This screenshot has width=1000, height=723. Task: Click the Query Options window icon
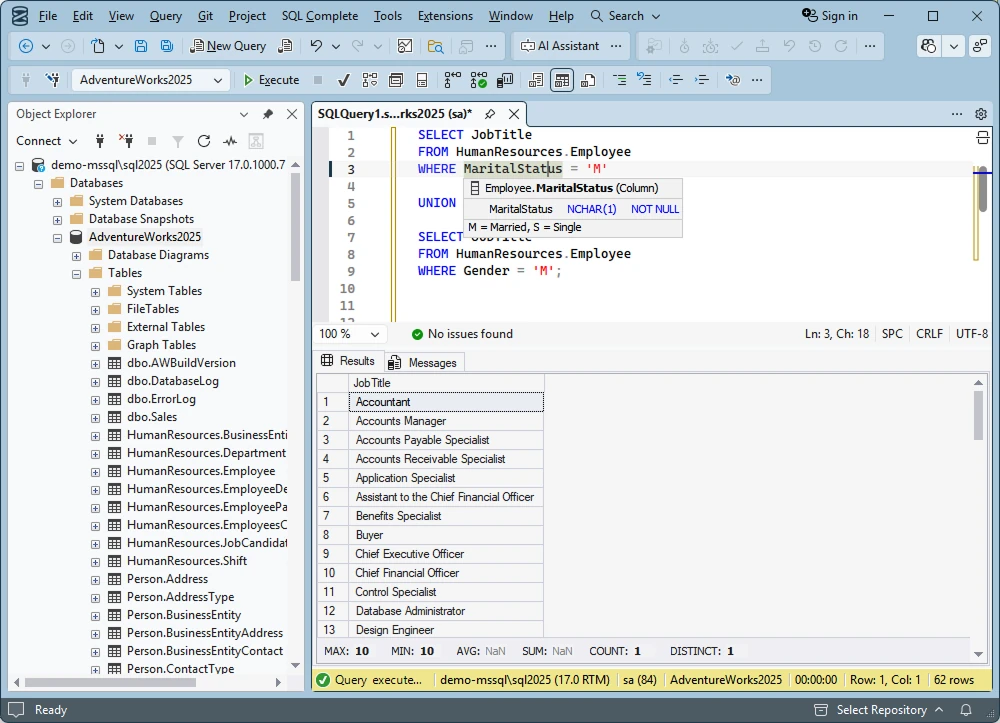click(396, 80)
